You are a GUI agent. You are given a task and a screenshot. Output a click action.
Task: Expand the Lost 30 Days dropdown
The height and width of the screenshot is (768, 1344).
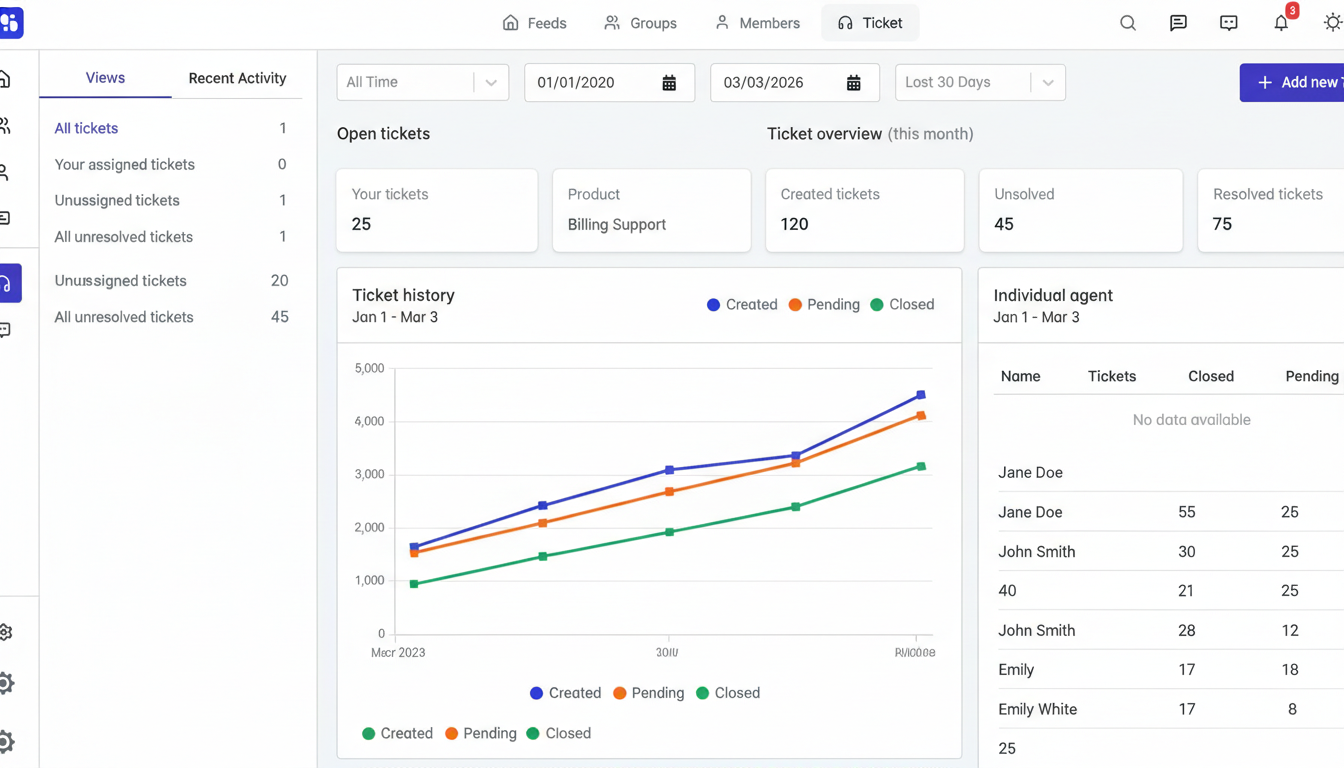[980, 82]
